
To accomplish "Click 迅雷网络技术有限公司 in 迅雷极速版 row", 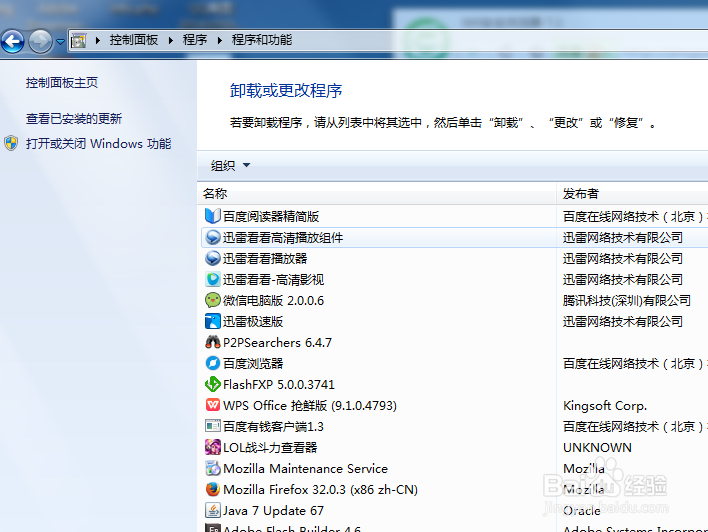I will 623,322.
